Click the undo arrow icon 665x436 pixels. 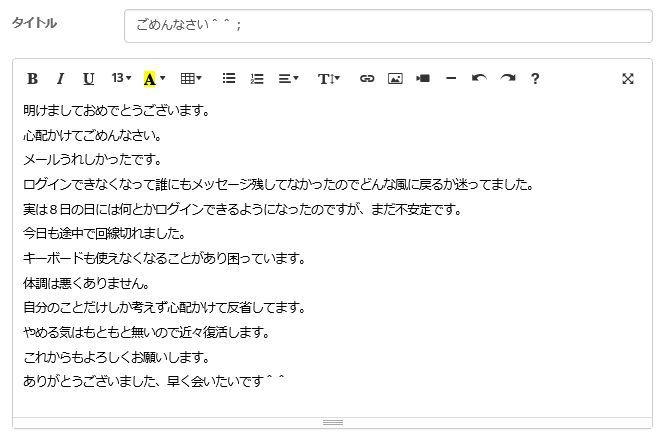[x=479, y=79]
